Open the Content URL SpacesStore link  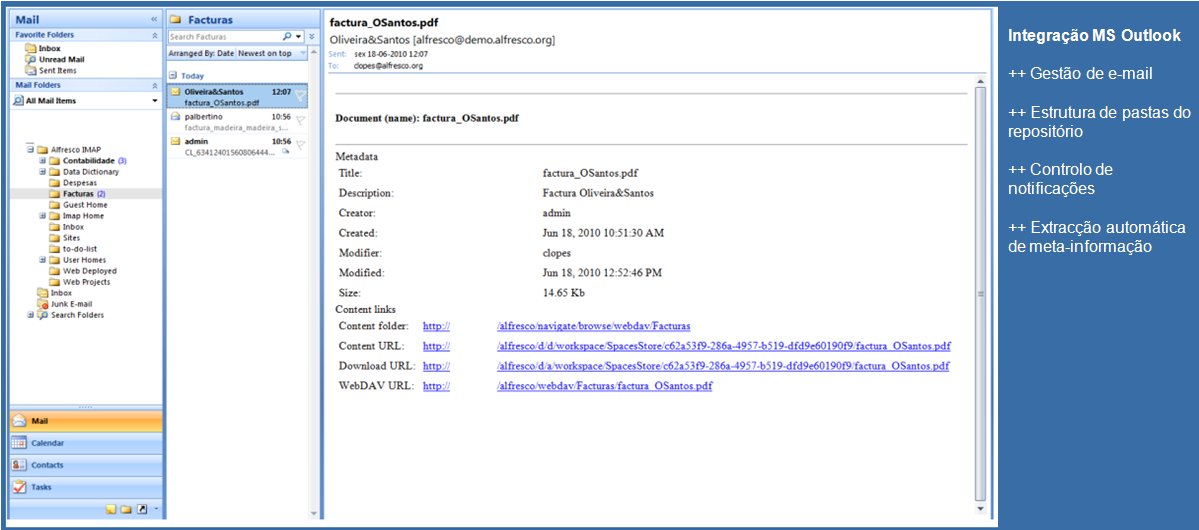pyautogui.click(x=724, y=346)
